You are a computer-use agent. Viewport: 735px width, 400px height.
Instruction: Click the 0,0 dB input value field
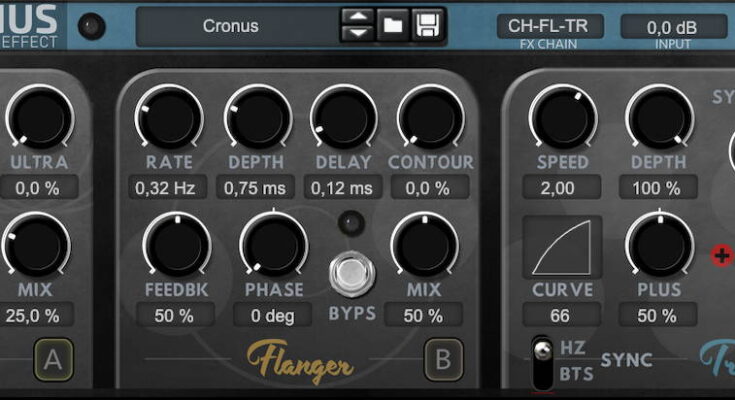tap(673, 27)
